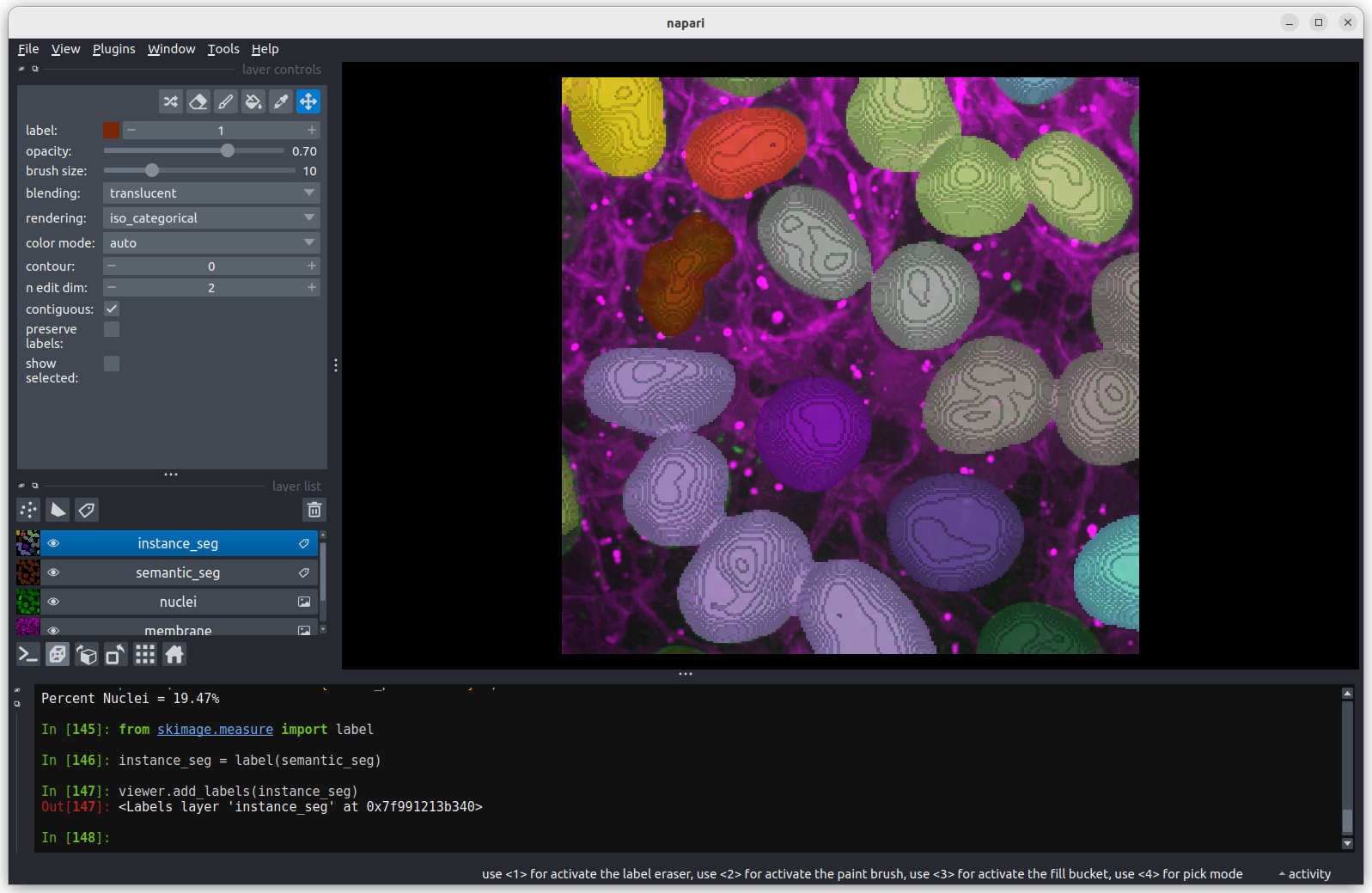Click the brush size slider handle
Screen dimensions: 1372x893
(152, 170)
